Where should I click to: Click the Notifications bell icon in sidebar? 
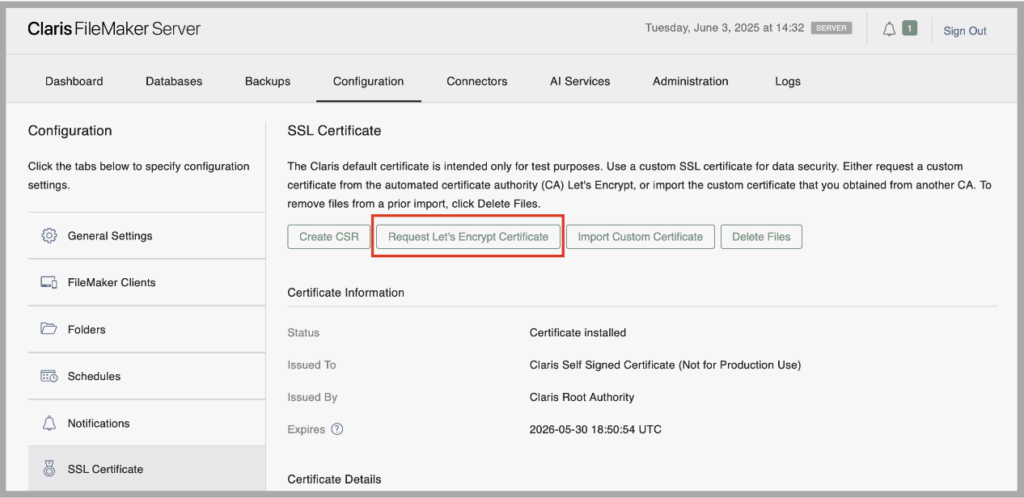point(49,423)
